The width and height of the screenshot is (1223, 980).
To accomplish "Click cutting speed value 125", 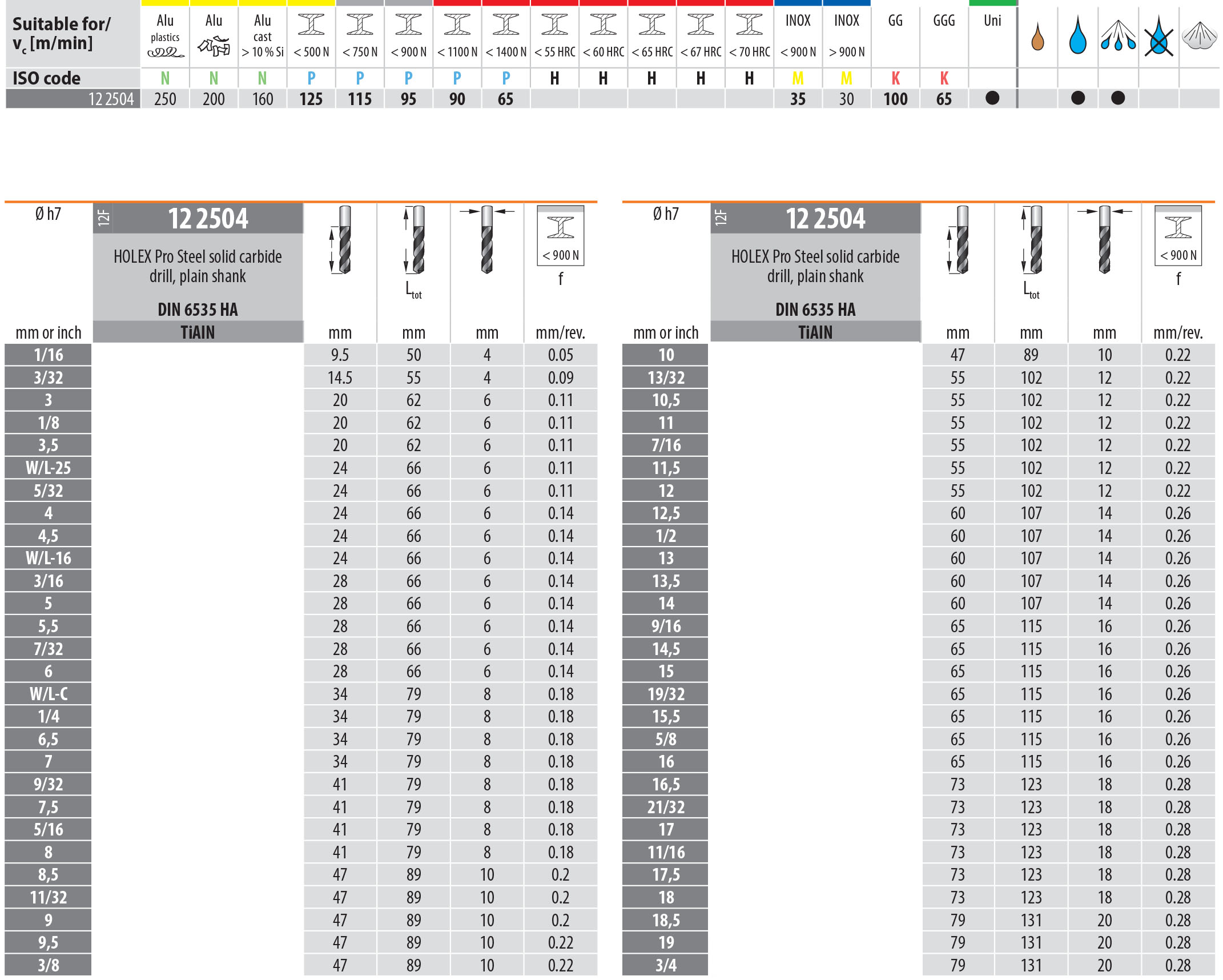I will (311, 99).
